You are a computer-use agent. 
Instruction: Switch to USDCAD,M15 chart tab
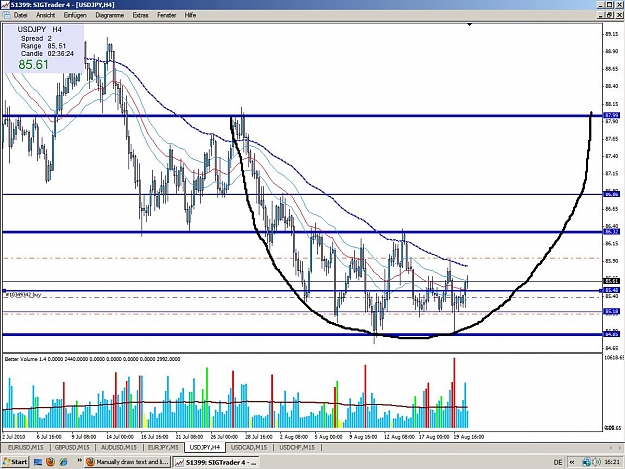click(249, 447)
